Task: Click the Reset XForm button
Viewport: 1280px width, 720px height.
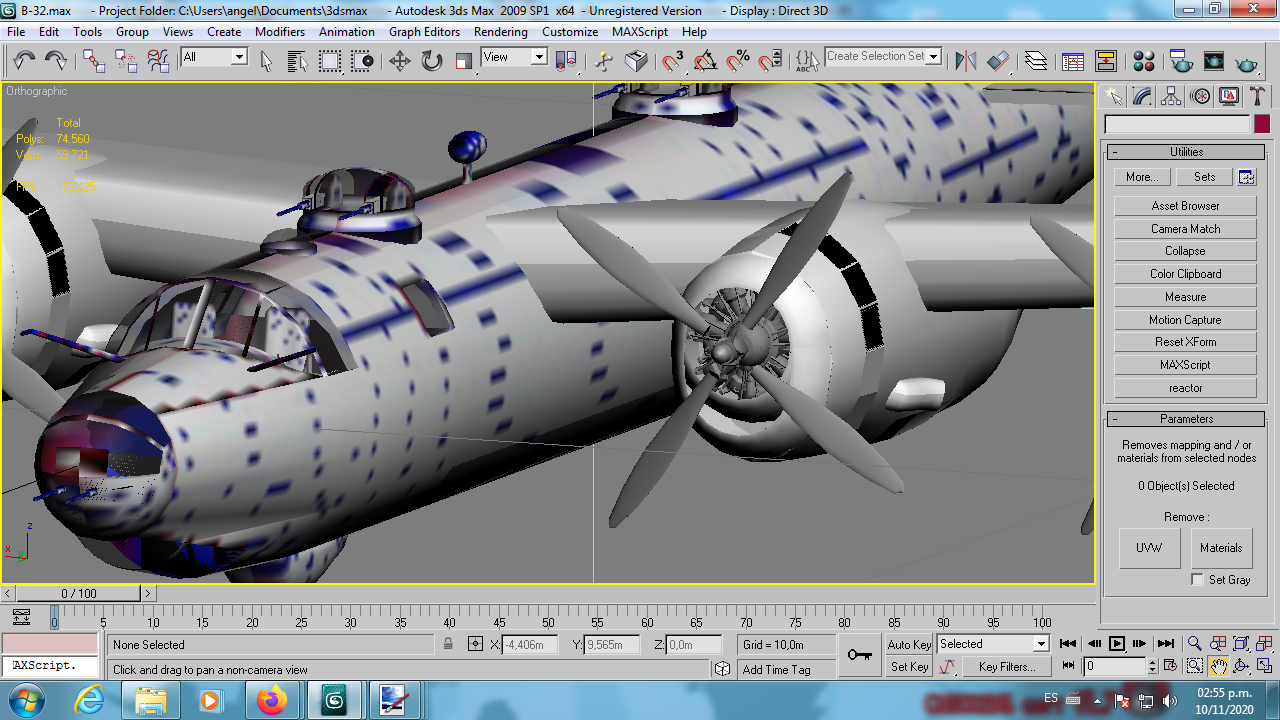Action: point(1185,342)
